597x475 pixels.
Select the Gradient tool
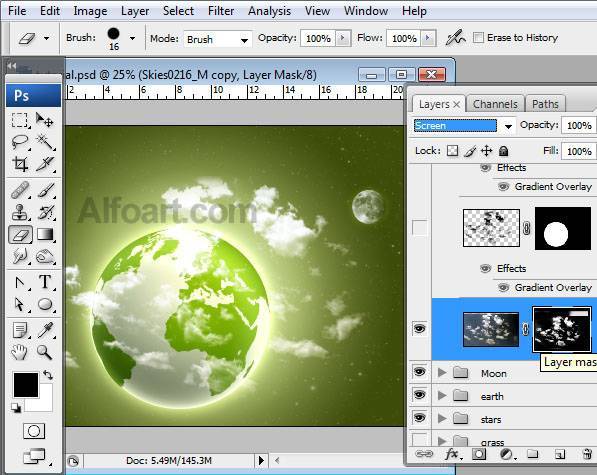tap(45, 235)
